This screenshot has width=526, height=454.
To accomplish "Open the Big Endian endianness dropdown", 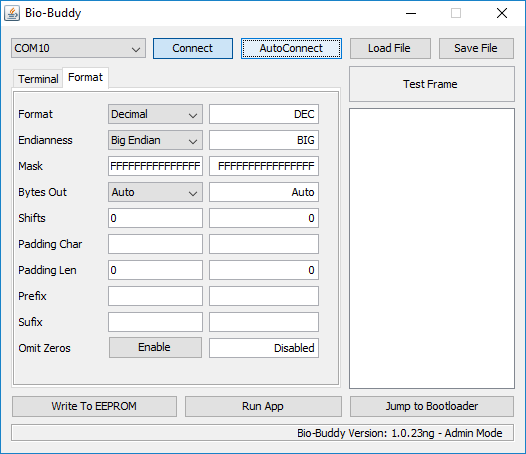I will coord(155,140).
